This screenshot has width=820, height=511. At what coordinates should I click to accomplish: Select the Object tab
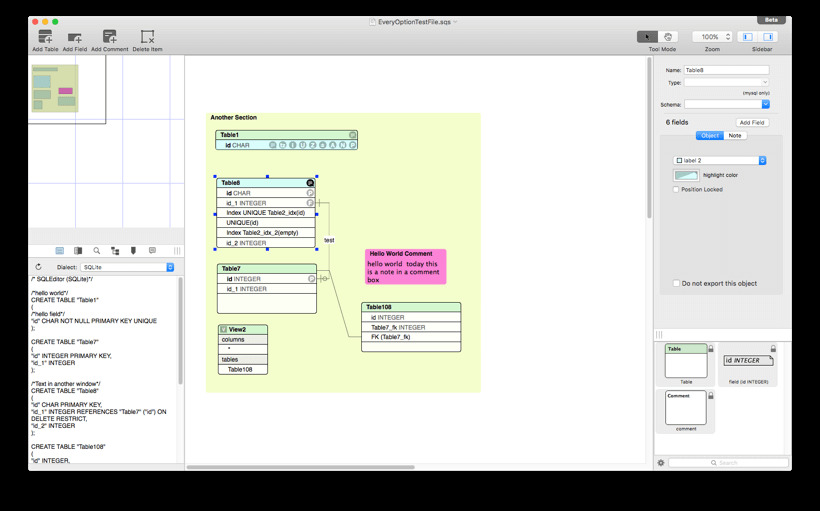coord(710,135)
